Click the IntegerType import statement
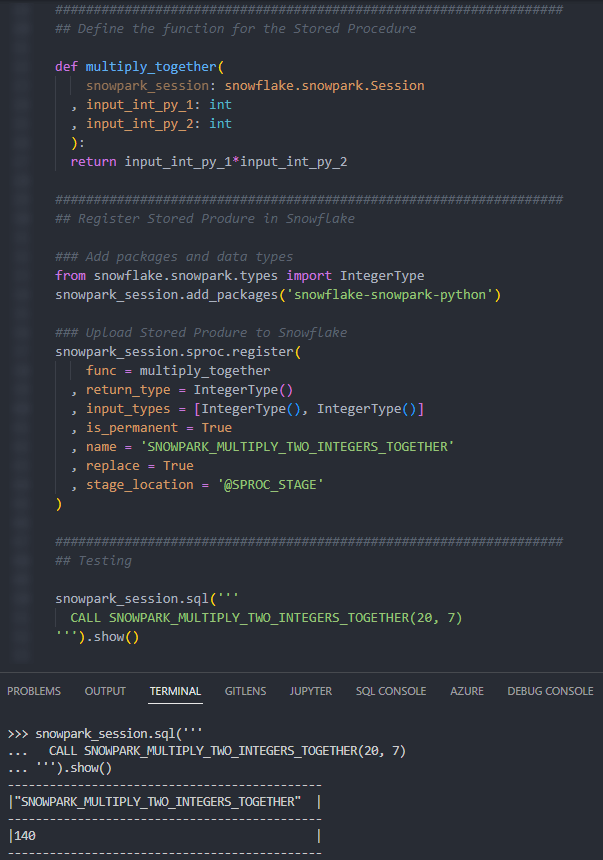The width and height of the screenshot is (603, 860). pyautogui.click(x=239, y=275)
